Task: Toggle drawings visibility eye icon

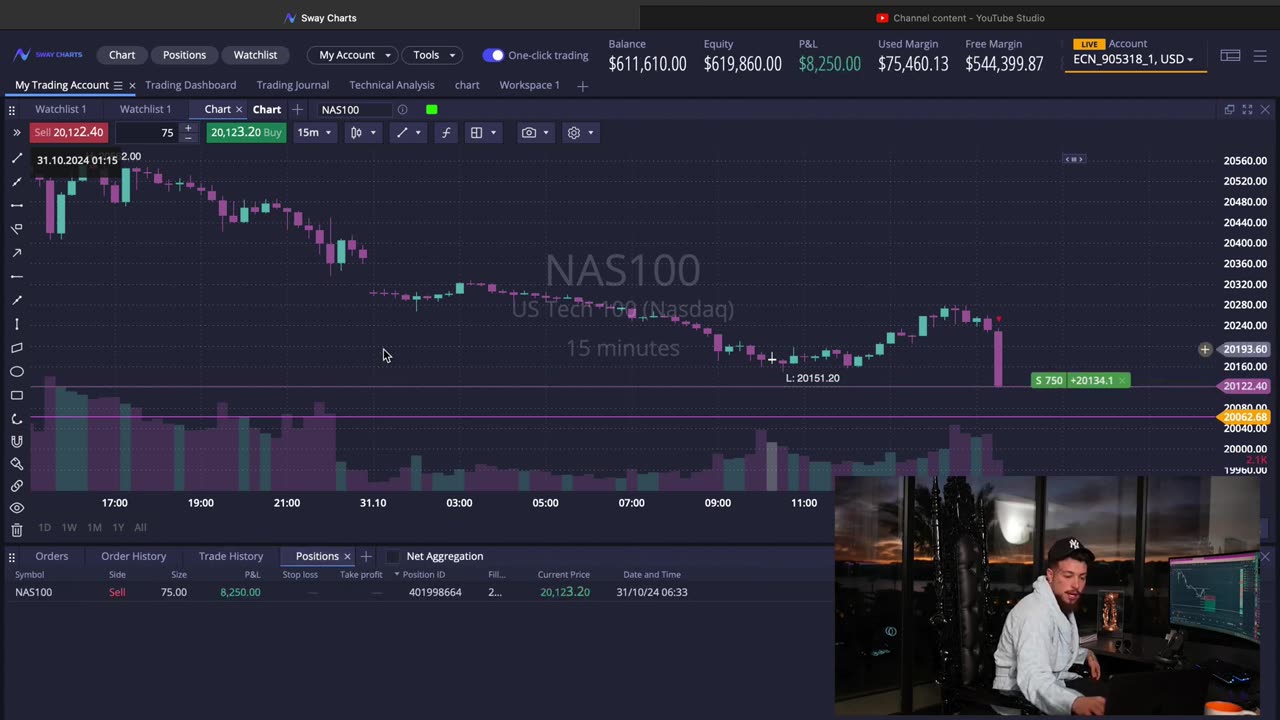Action: [x=17, y=508]
